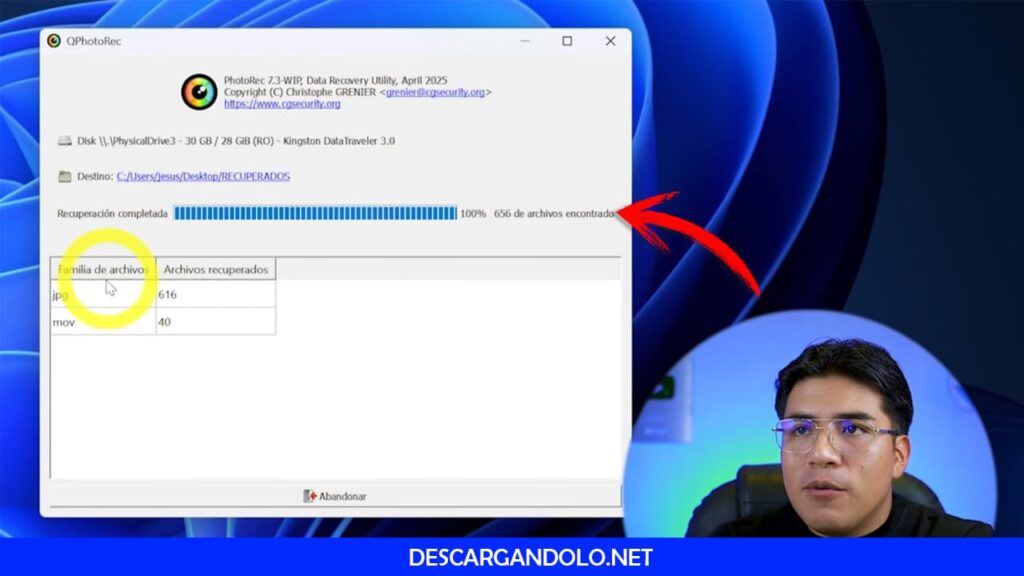
Task: Click the 40 recovered files cell
Action: (215, 322)
